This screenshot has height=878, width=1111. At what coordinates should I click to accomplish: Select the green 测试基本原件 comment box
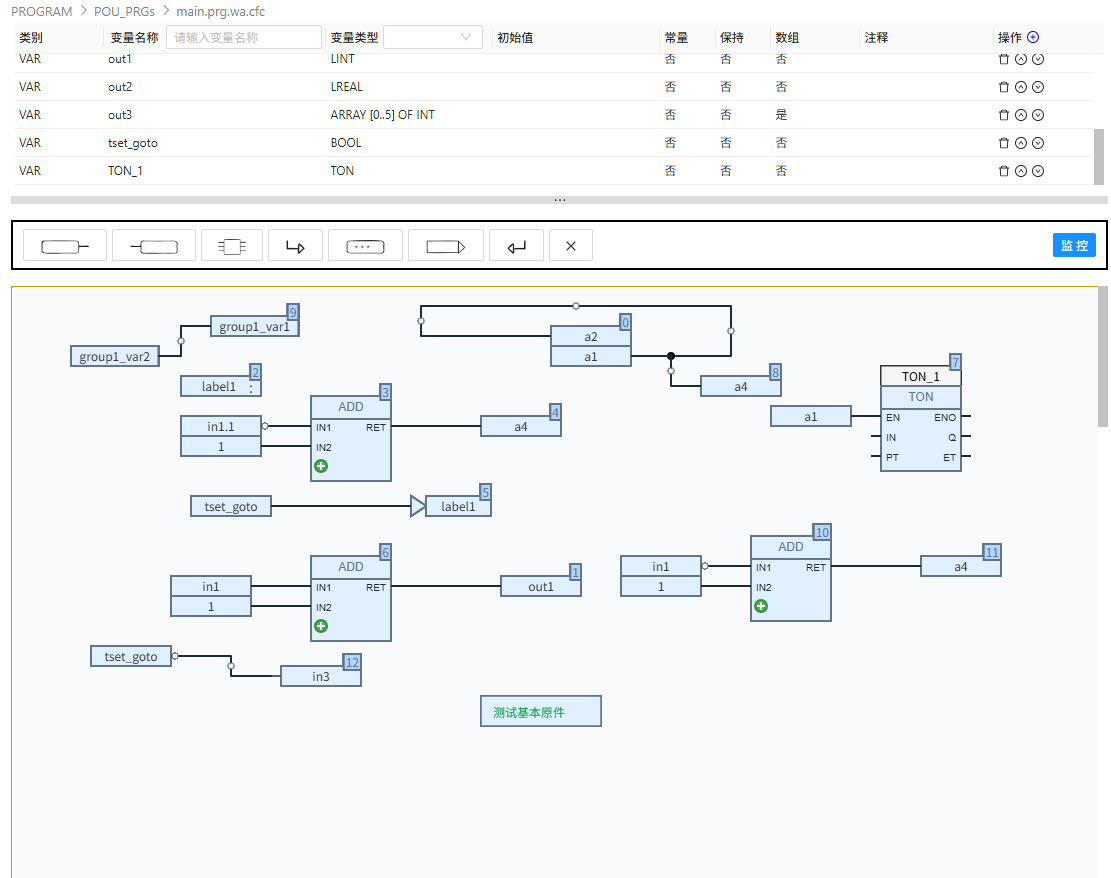(541, 711)
